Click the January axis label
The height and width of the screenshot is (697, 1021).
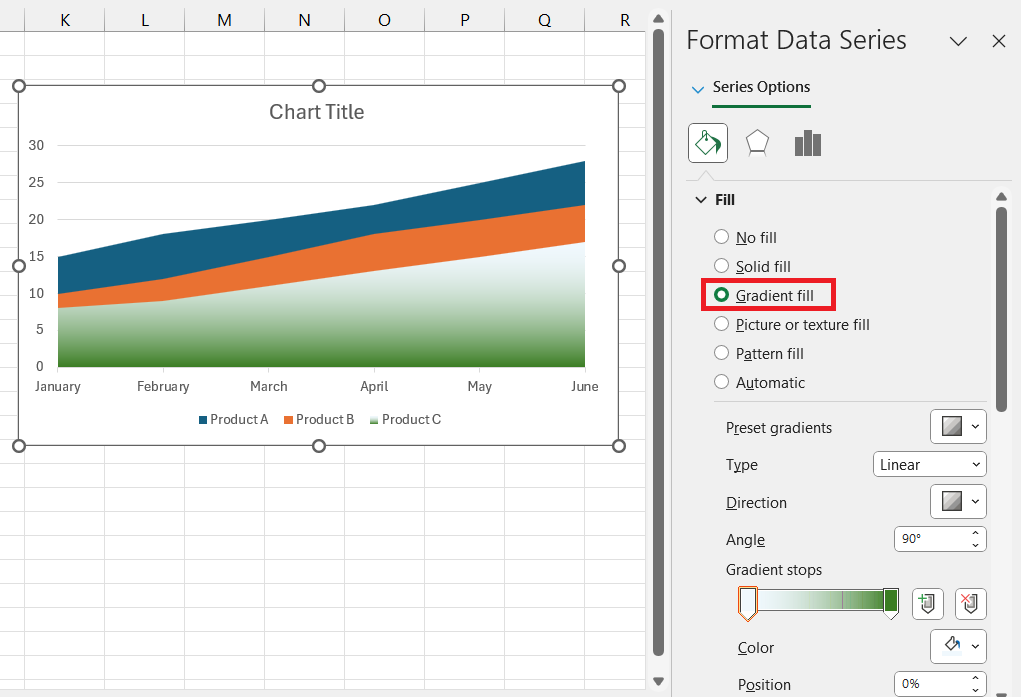click(58, 386)
